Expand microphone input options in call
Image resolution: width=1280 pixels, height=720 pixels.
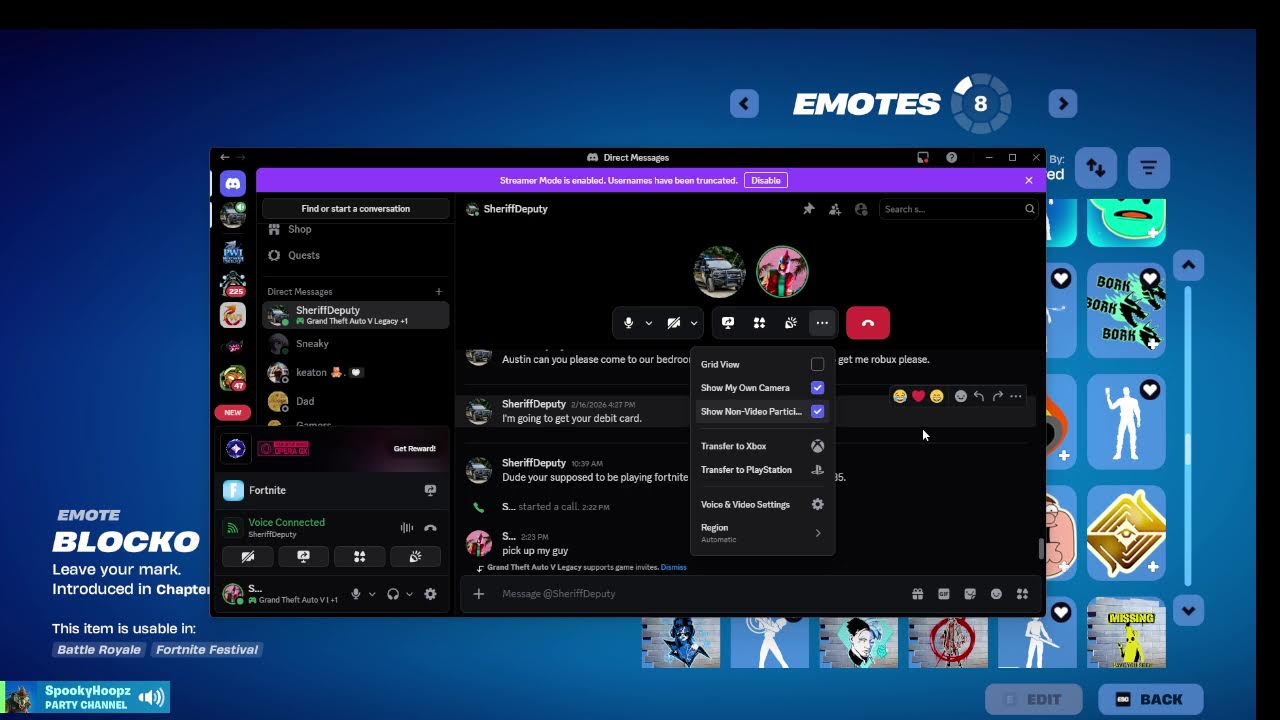click(x=648, y=323)
